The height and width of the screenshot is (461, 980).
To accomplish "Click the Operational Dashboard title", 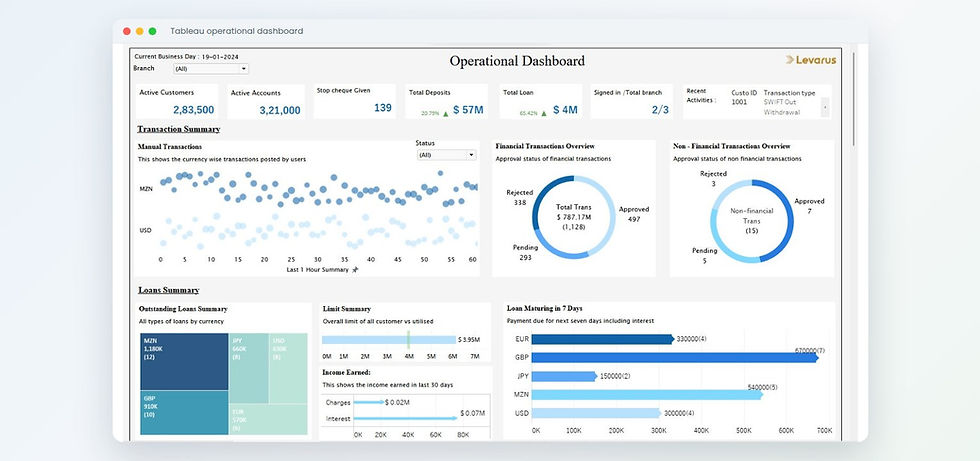I will (x=518, y=61).
